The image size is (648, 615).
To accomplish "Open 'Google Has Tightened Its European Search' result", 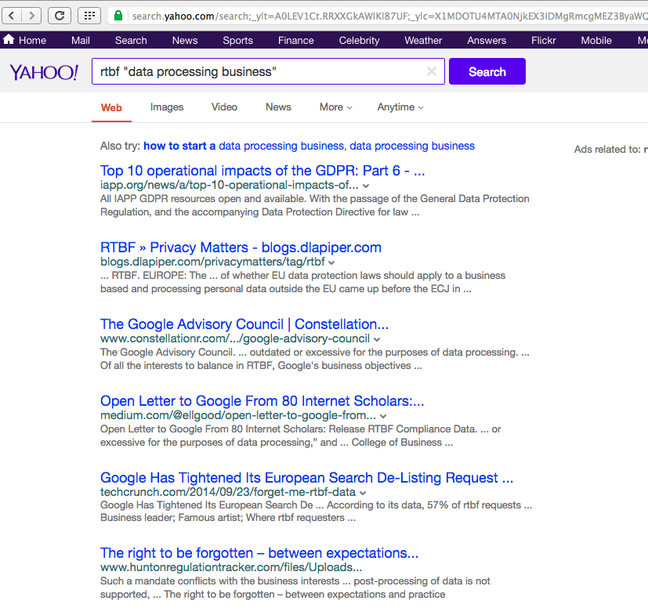I will [x=307, y=478].
